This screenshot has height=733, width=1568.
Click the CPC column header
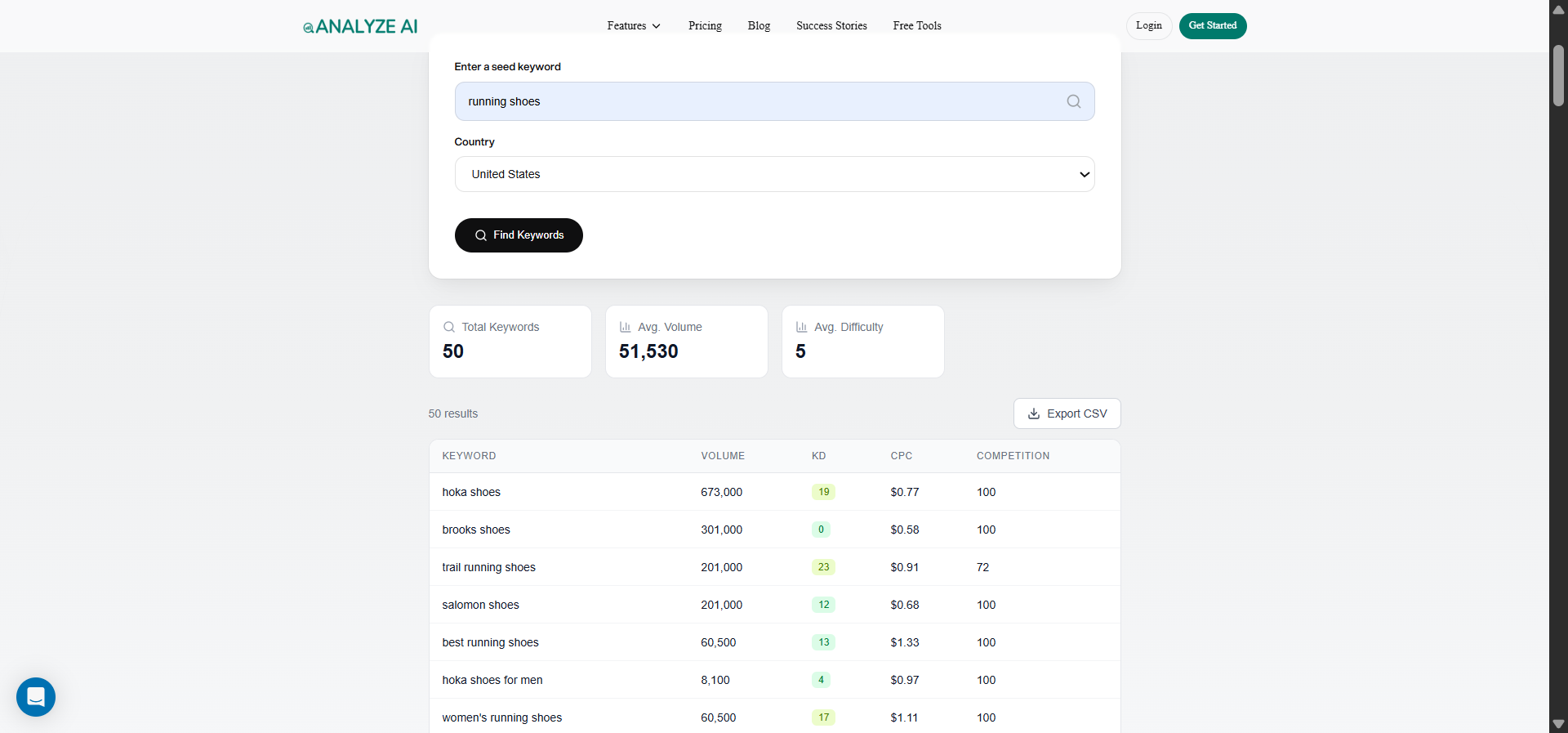(x=902, y=456)
